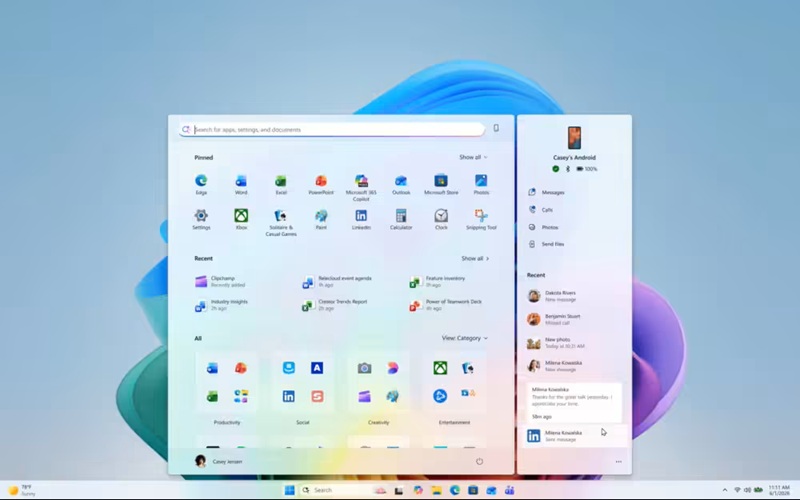The image size is (800, 500).
Task: Open the Creativity category folder
Action: click(x=379, y=383)
